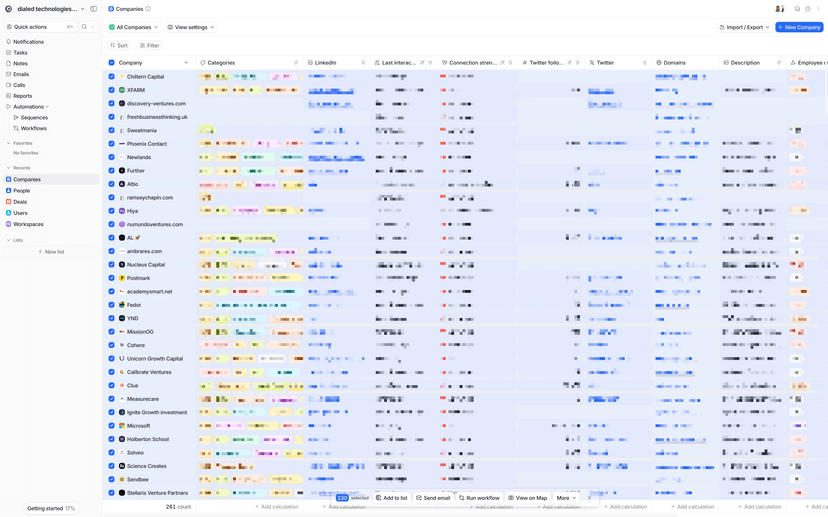Click the search magnifier icon in sidebar

point(84,27)
